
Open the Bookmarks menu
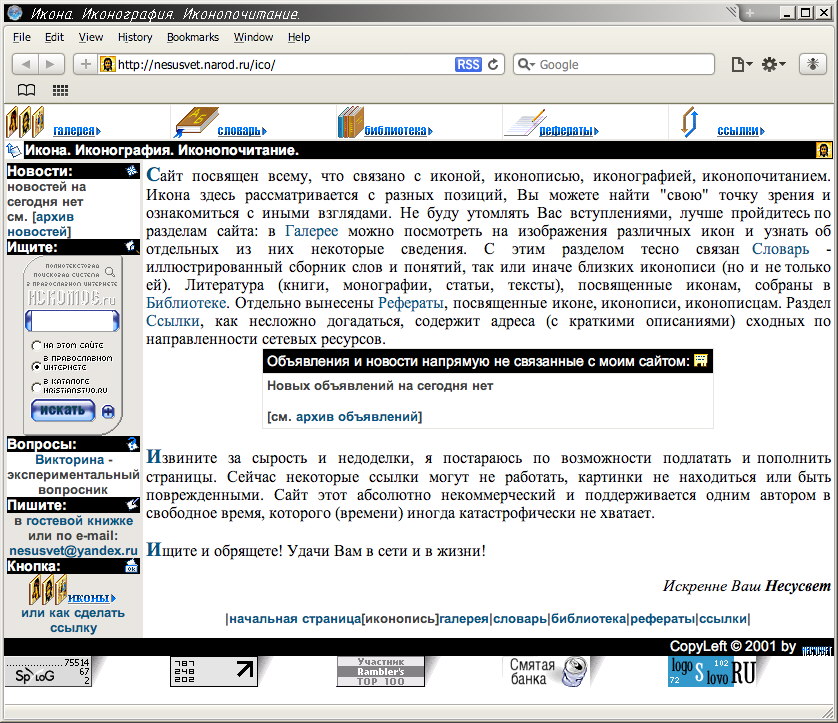click(x=192, y=37)
